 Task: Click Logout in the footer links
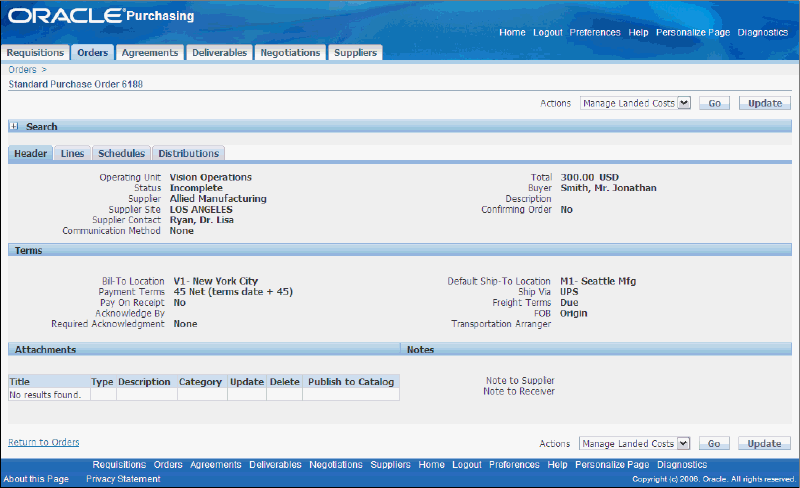tap(467, 465)
